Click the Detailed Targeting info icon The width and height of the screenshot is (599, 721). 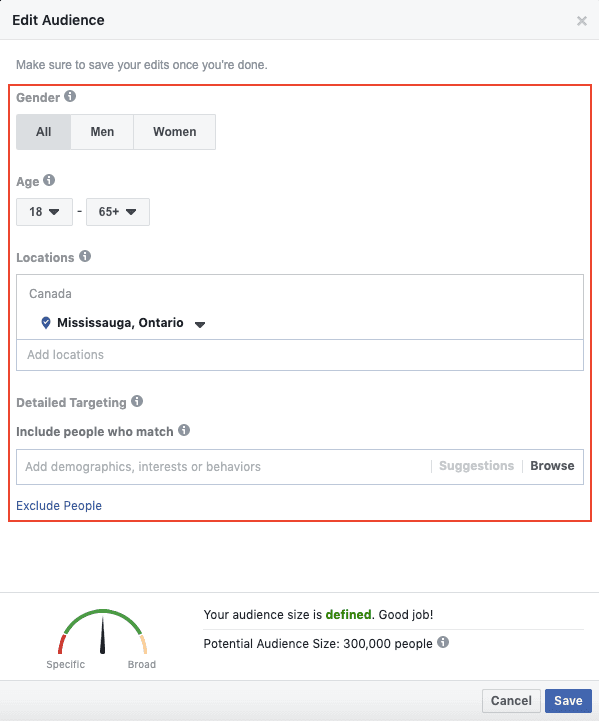click(x=137, y=401)
